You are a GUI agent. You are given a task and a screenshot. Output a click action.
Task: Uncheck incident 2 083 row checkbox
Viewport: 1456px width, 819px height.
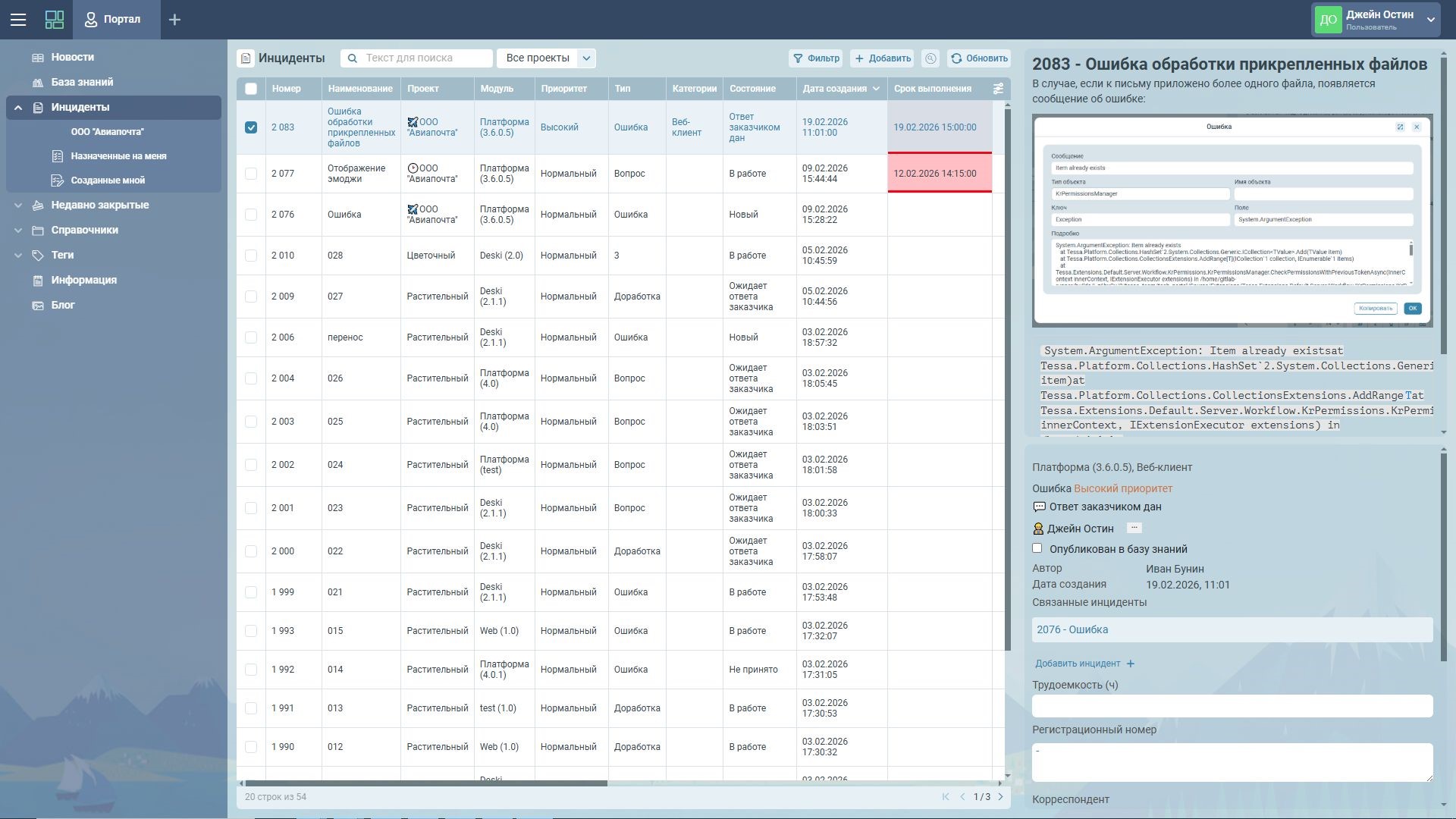251,127
